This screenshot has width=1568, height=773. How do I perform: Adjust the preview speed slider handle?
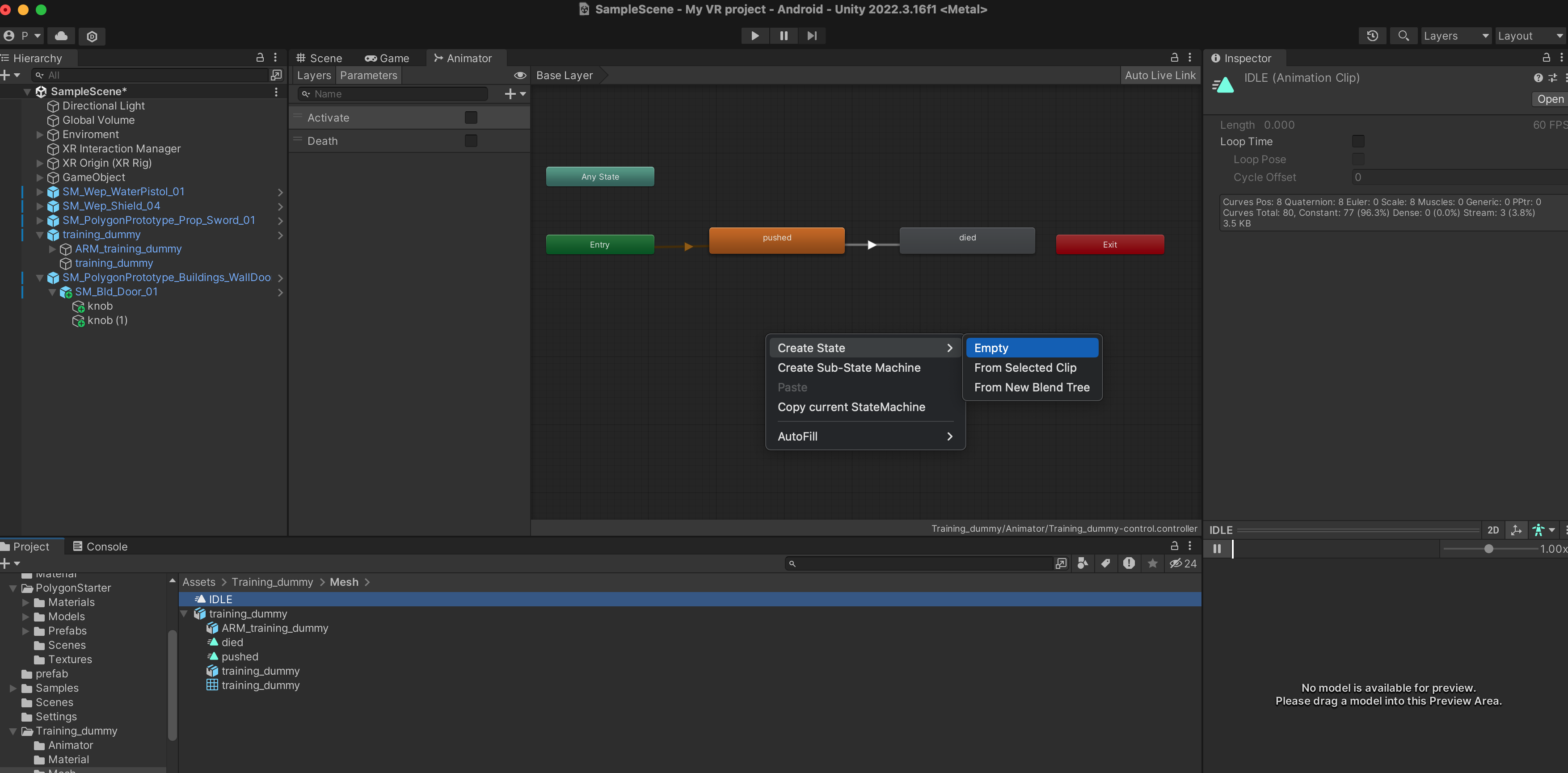coord(1488,548)
